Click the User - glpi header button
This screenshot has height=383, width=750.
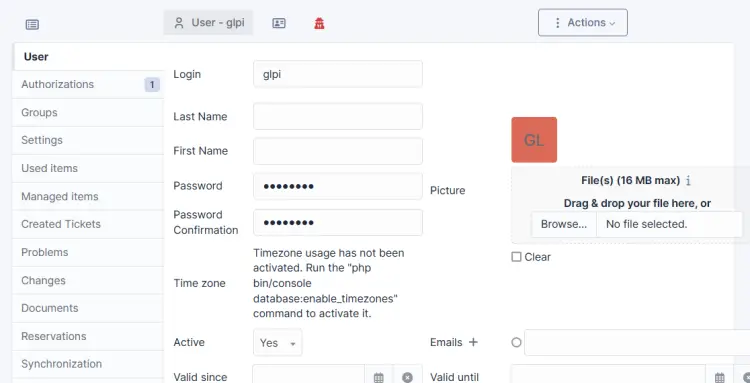point(209,22)
